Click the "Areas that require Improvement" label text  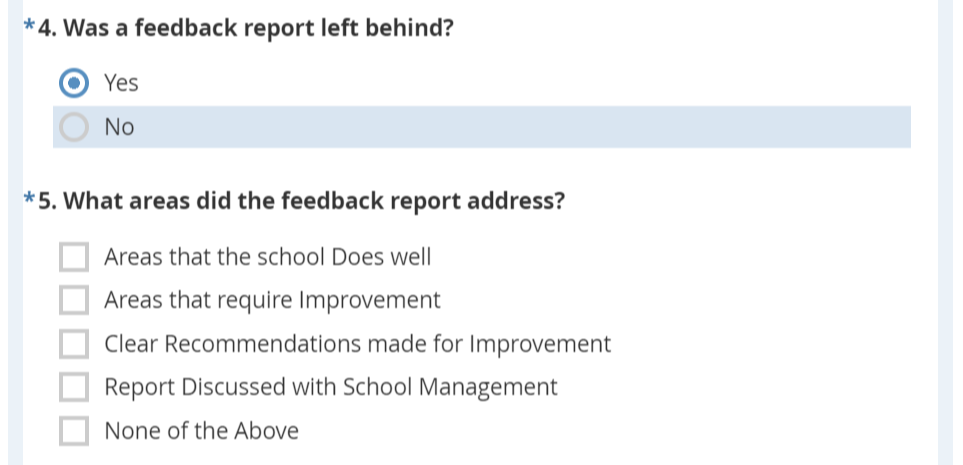272,301
